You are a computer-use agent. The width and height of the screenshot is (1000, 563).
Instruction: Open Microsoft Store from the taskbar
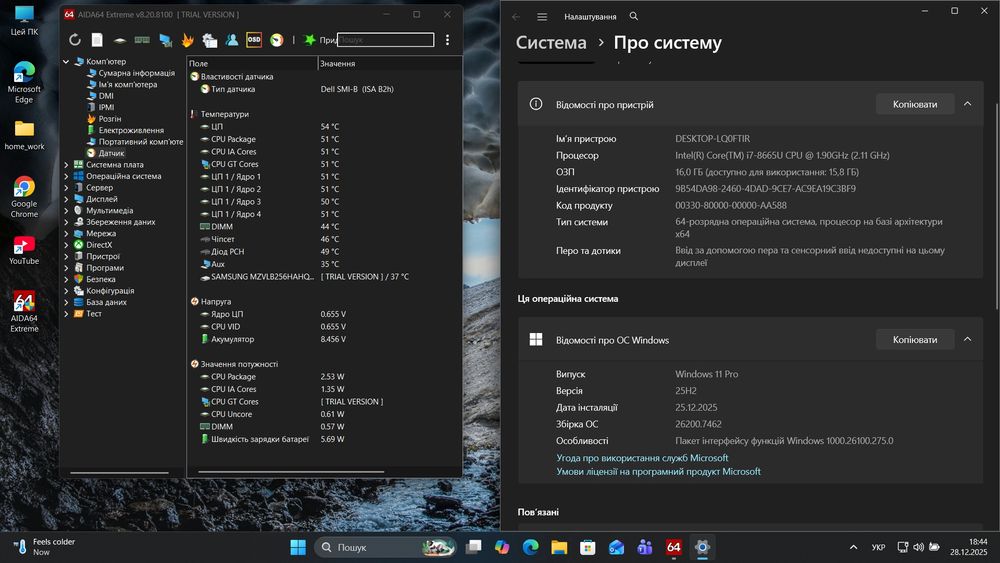click(x=588, y=547)
